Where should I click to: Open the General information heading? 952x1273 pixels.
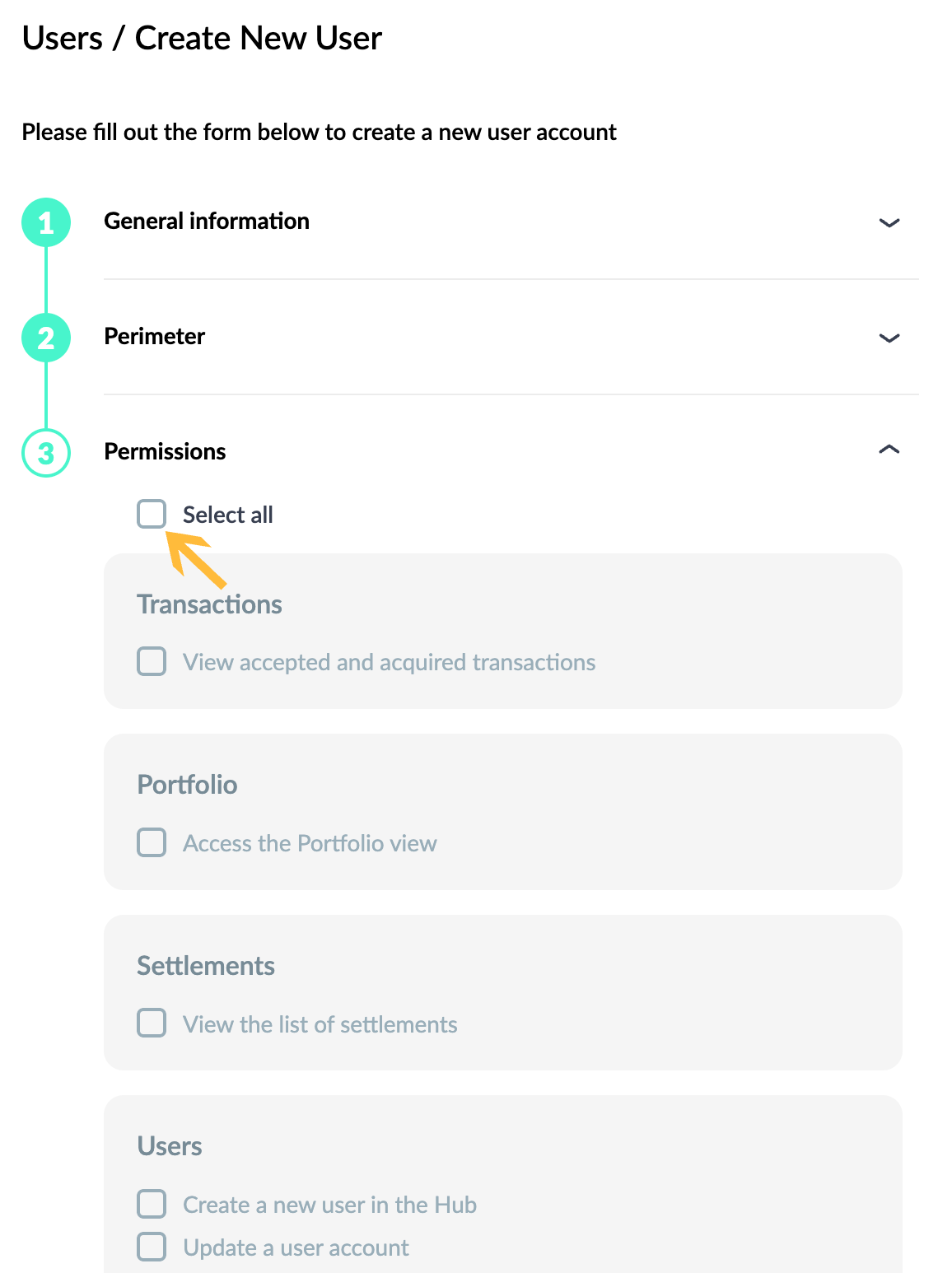(207, 221)
